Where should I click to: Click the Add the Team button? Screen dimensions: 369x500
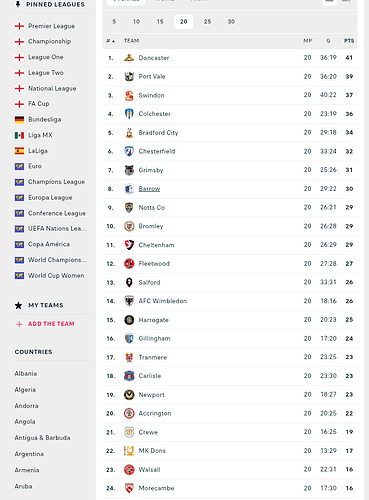click(51, 324)
